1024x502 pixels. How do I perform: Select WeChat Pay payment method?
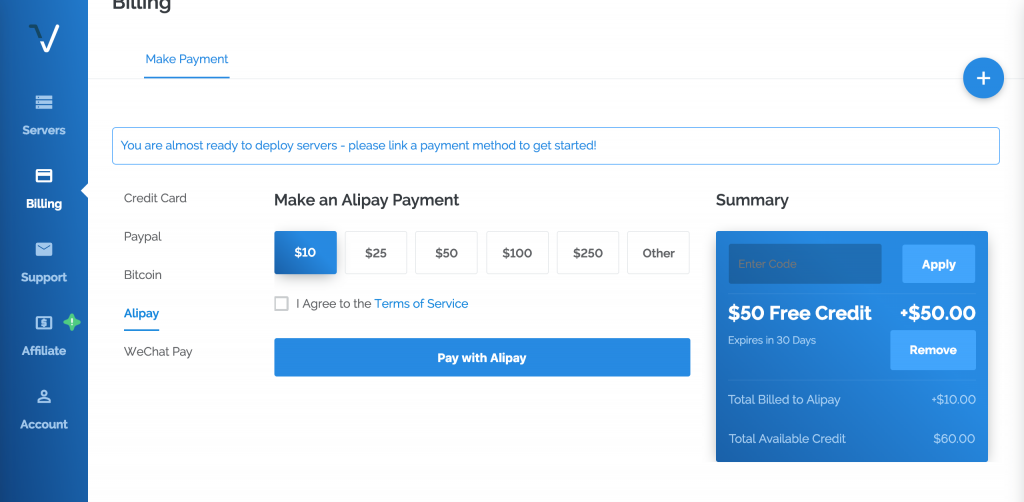pos(158,351)
